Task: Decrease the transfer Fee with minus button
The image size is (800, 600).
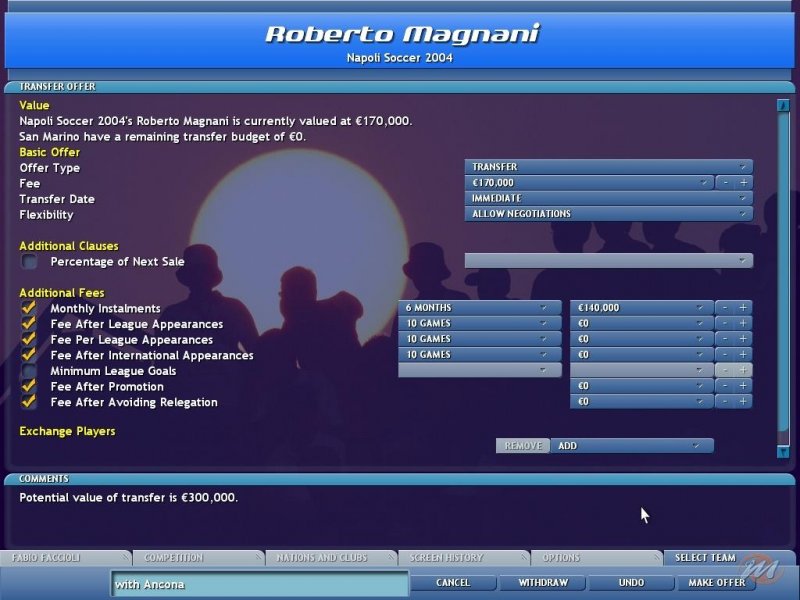Action: (x=725, y=183)
